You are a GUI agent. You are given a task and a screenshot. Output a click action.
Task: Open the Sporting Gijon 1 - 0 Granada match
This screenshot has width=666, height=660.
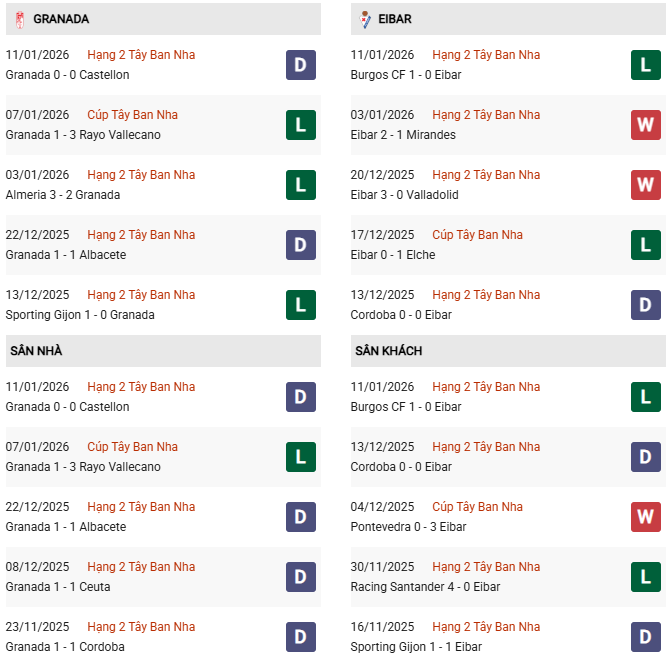[80, 315]
